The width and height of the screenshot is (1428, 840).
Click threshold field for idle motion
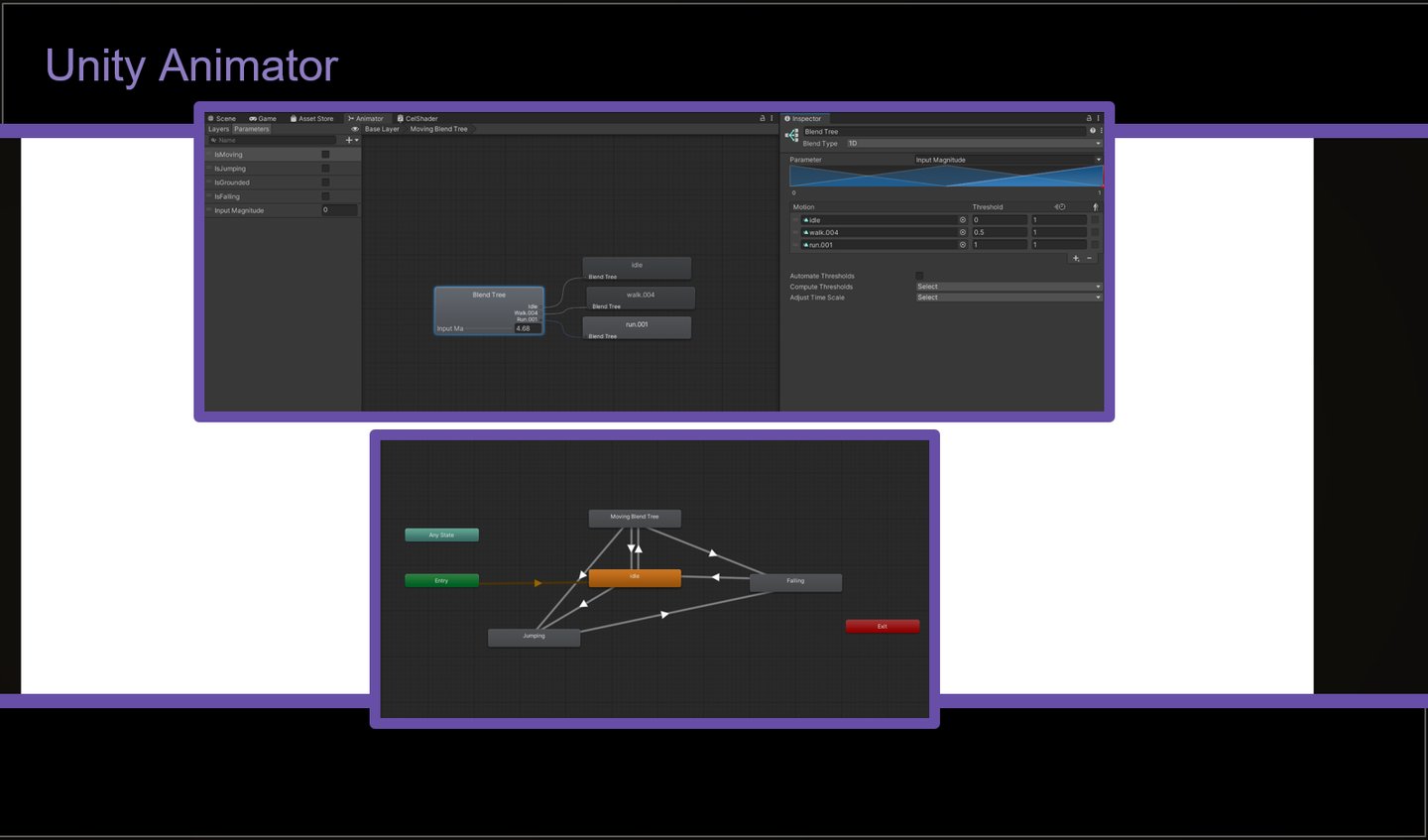1000,220
